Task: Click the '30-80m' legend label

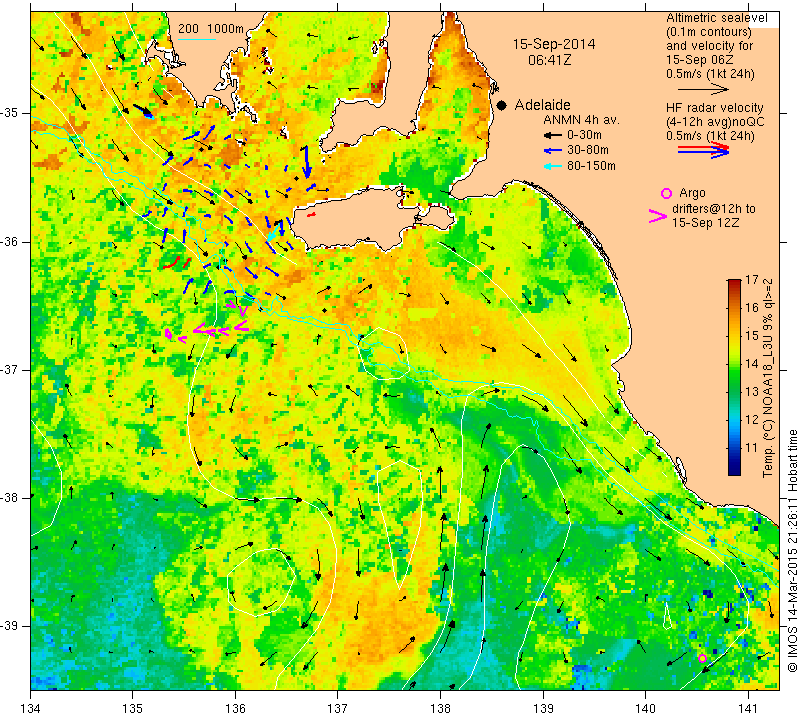Action: tap(588, 151)
